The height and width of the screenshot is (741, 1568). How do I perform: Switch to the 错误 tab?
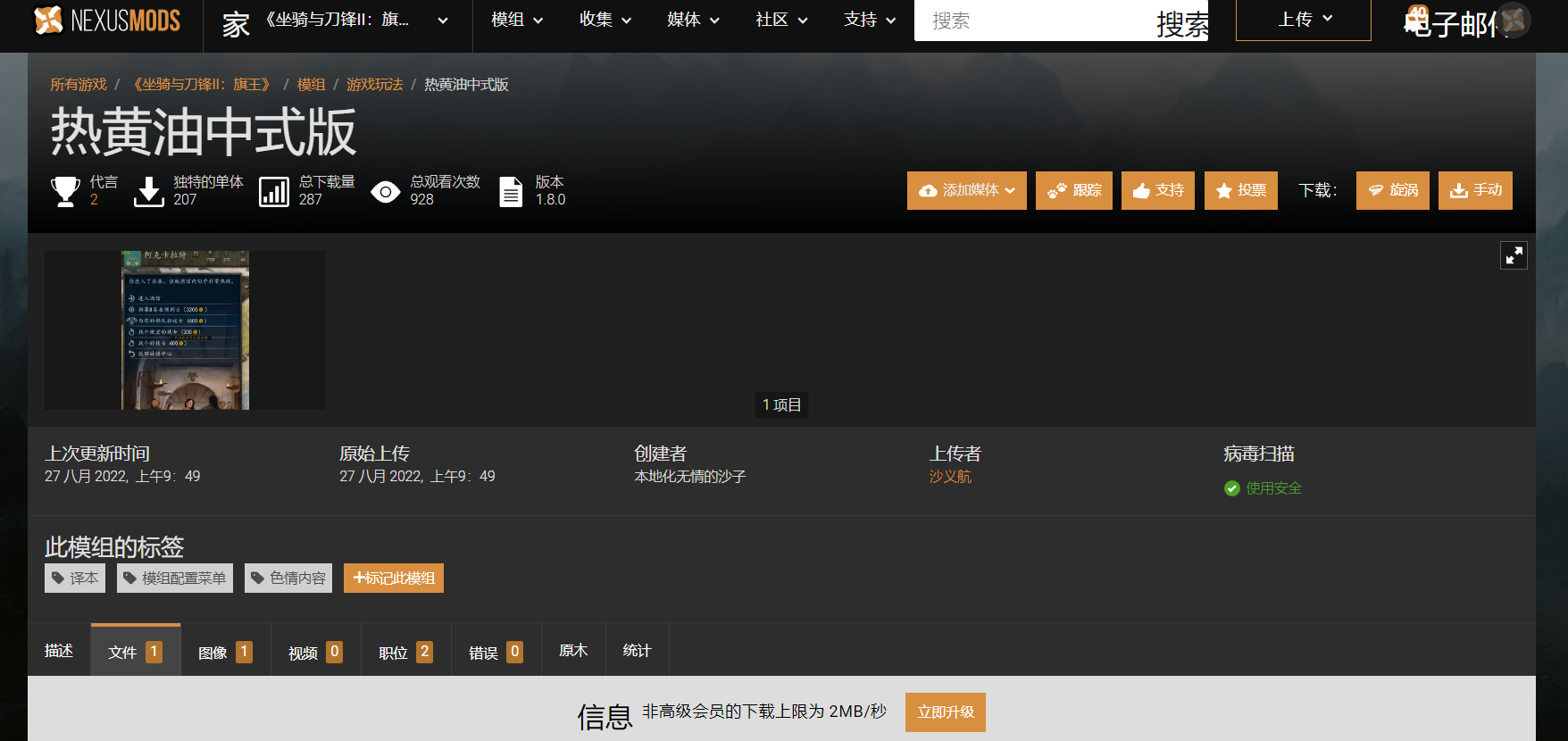(496, 652)
